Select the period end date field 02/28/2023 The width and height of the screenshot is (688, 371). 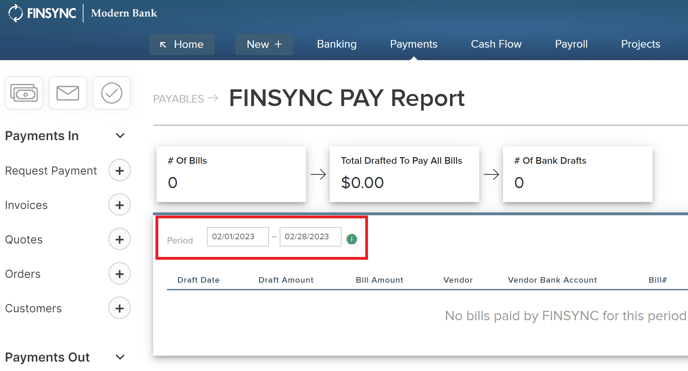tap(310, 237)
